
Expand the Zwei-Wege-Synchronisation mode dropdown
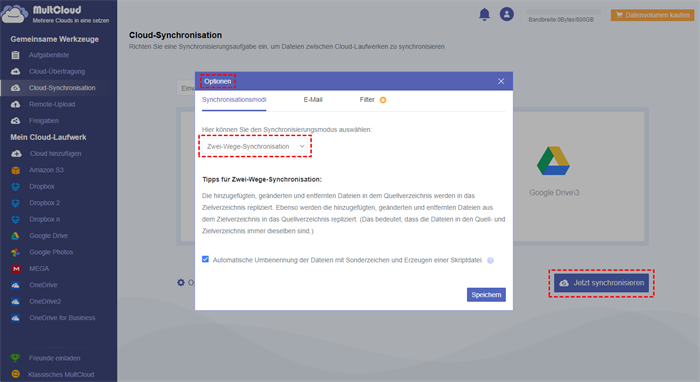(x=255, y=146)
